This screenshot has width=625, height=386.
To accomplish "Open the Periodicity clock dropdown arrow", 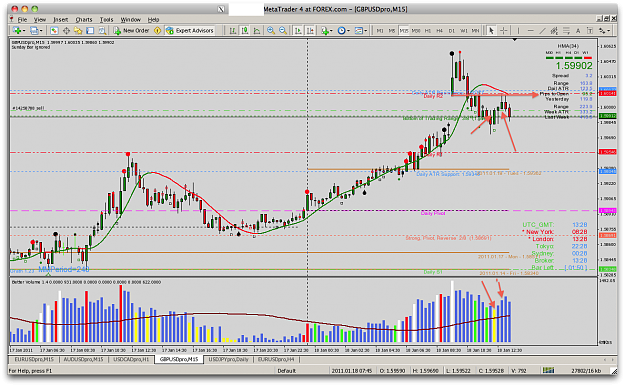I will [348, 31].
